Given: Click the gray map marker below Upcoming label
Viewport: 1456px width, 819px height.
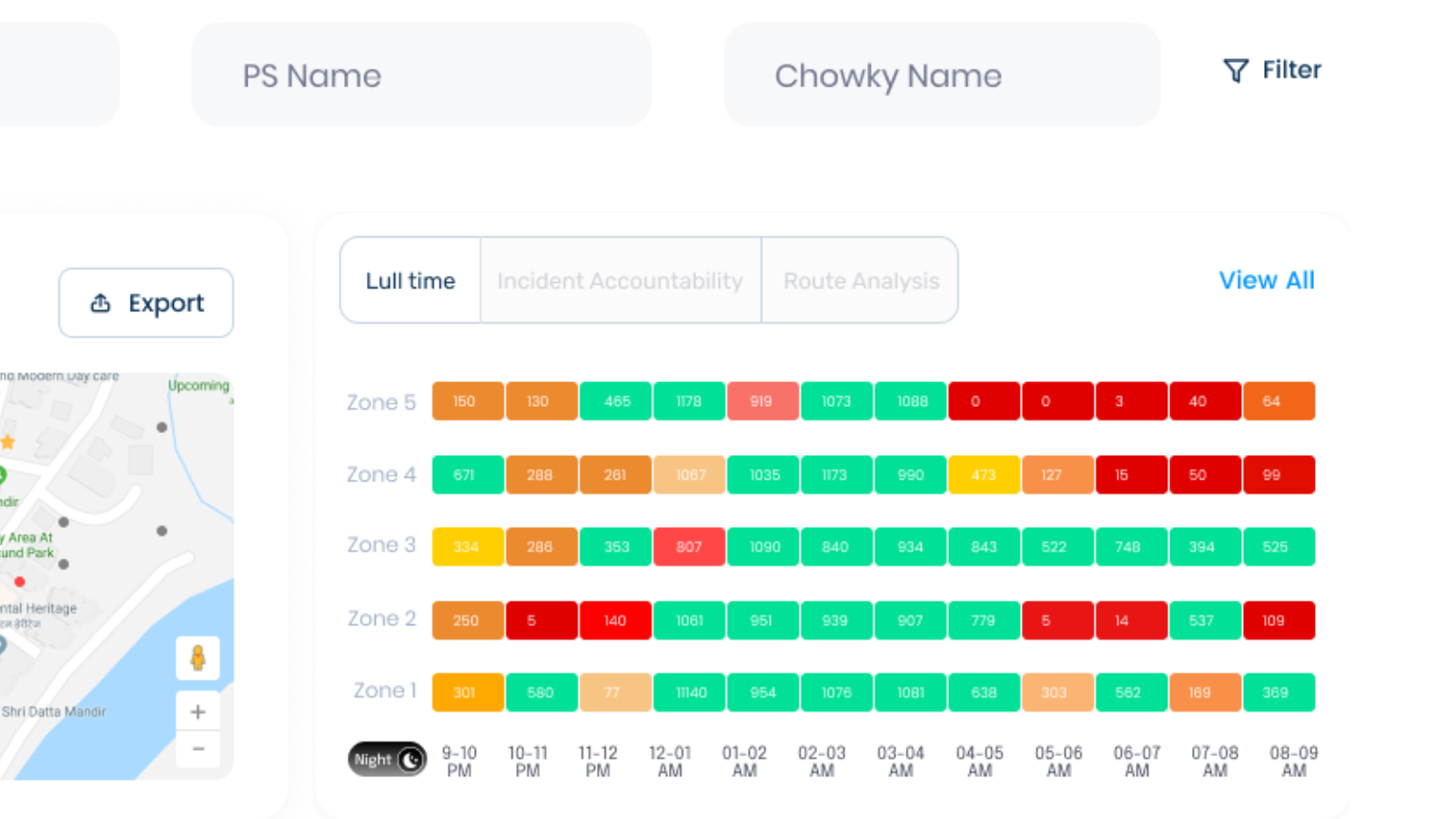Looking at the screenshot, I should coord(162,427).
